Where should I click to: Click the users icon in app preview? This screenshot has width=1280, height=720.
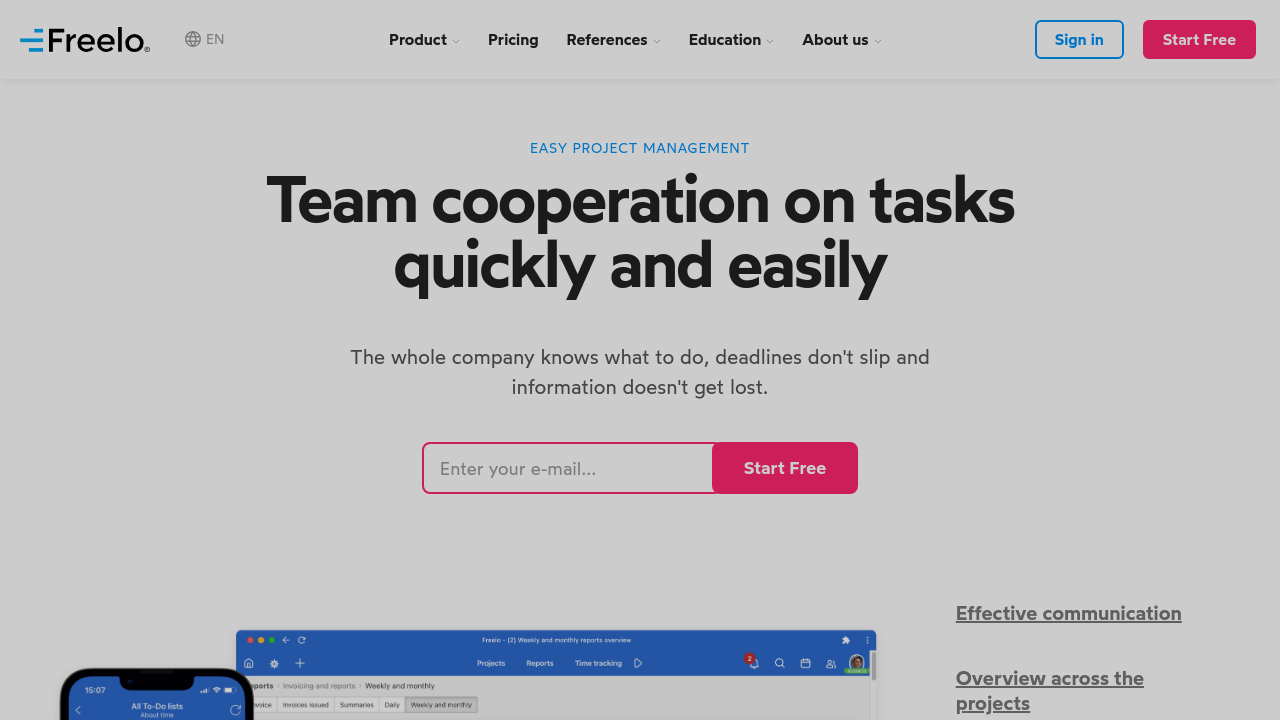coord(831,663)
